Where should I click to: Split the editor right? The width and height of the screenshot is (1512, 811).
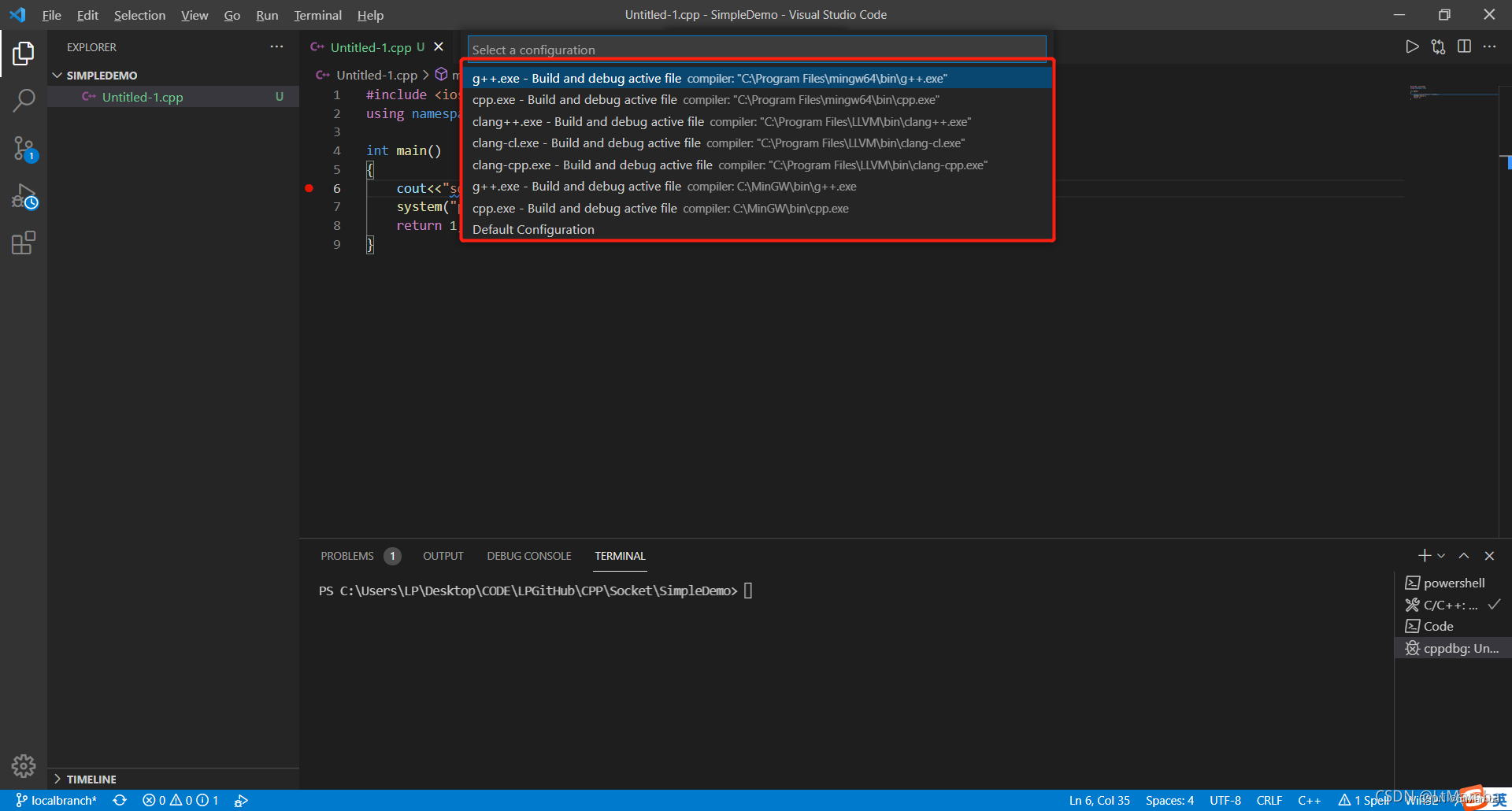pyautogui.click(x=1464, y=47)
